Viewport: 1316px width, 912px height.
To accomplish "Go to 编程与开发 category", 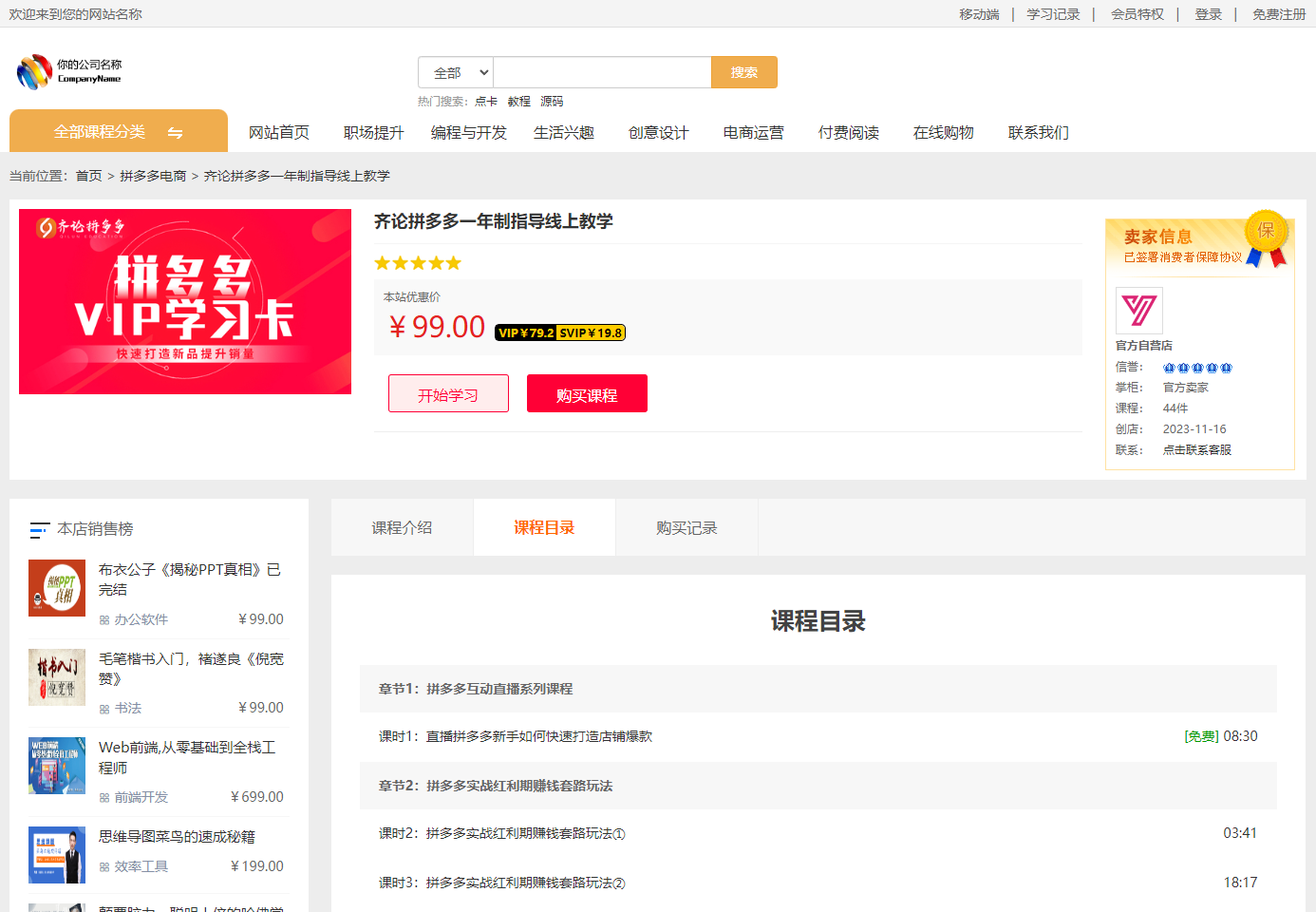I will [x=469, y=132].
